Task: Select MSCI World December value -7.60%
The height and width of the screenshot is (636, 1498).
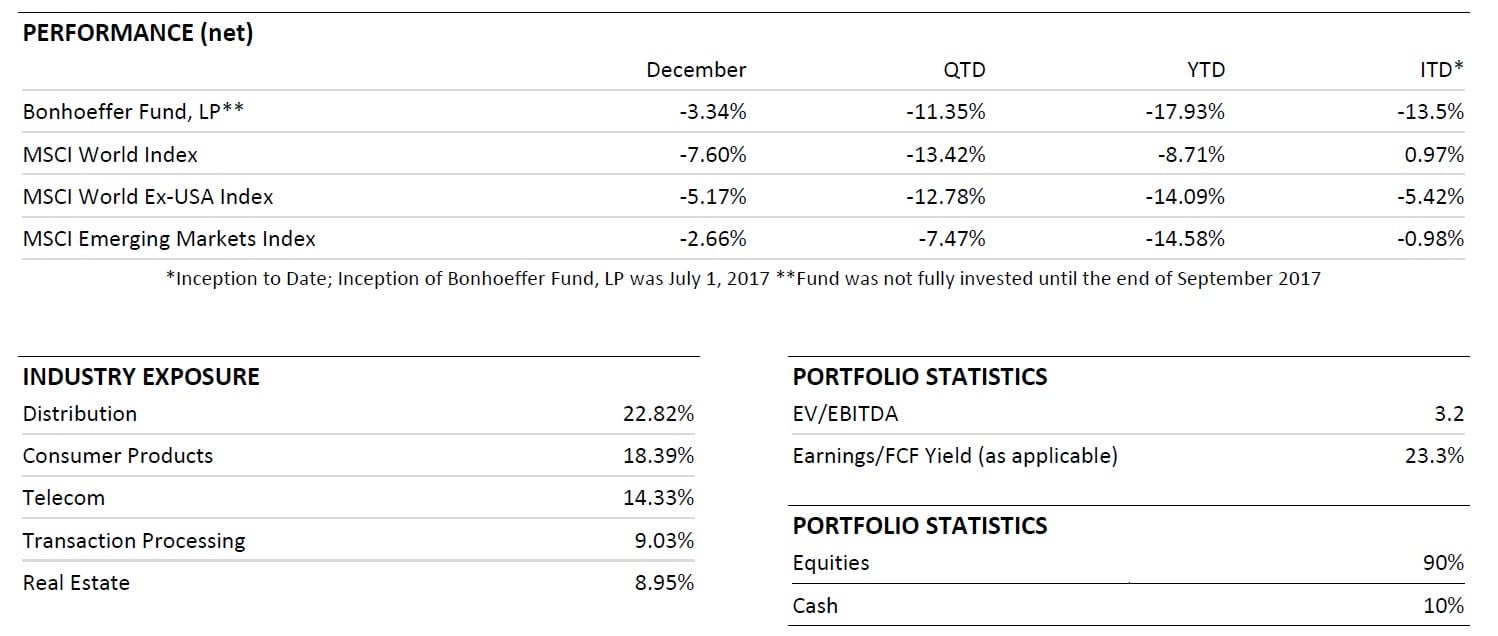Action: tap(712, 155)
